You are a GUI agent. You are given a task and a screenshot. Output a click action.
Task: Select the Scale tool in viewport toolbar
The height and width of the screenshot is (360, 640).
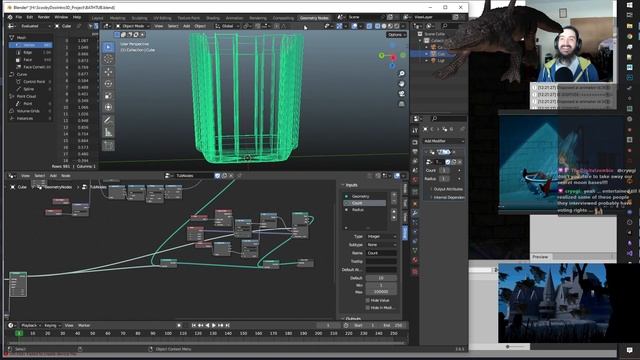108,96
